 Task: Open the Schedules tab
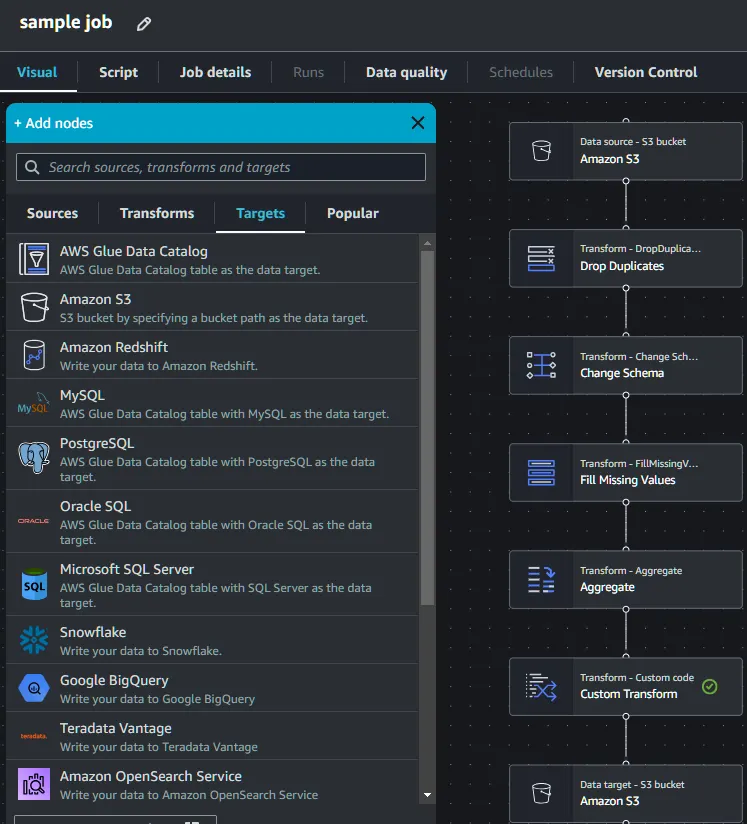click(x=520, y=72)
